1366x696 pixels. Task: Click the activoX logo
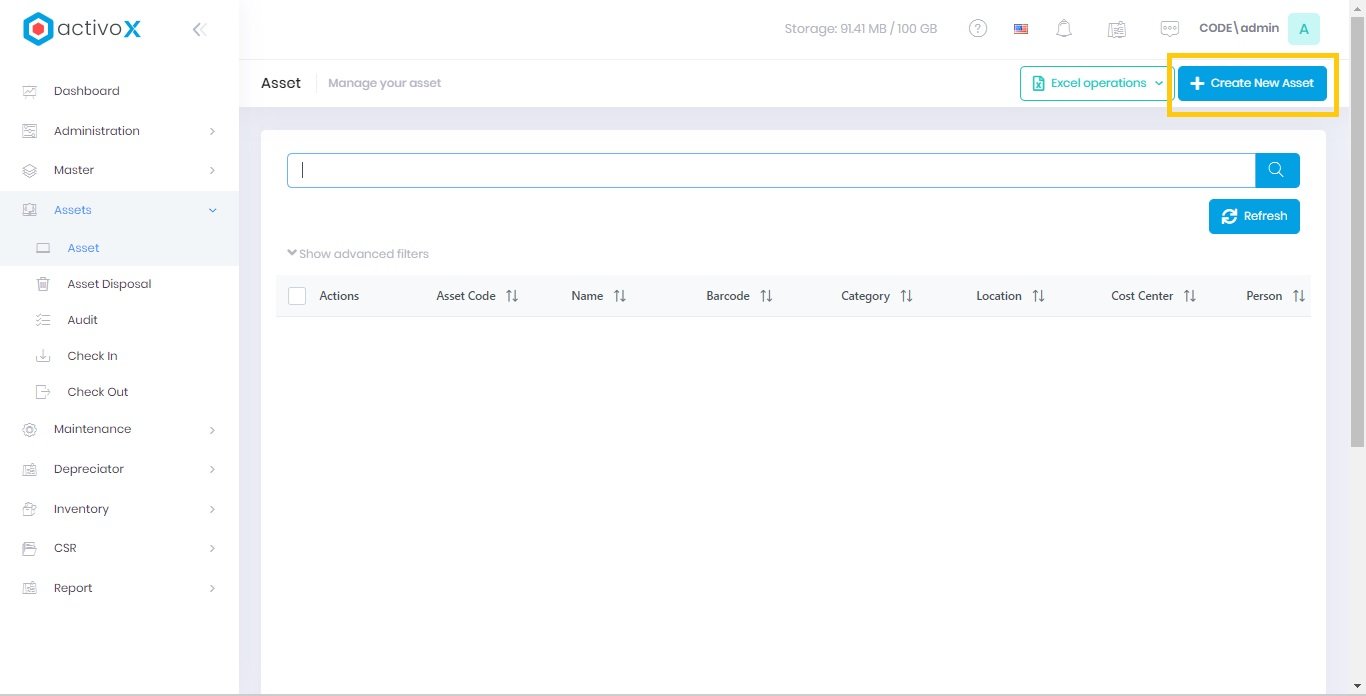click(82, 29)
